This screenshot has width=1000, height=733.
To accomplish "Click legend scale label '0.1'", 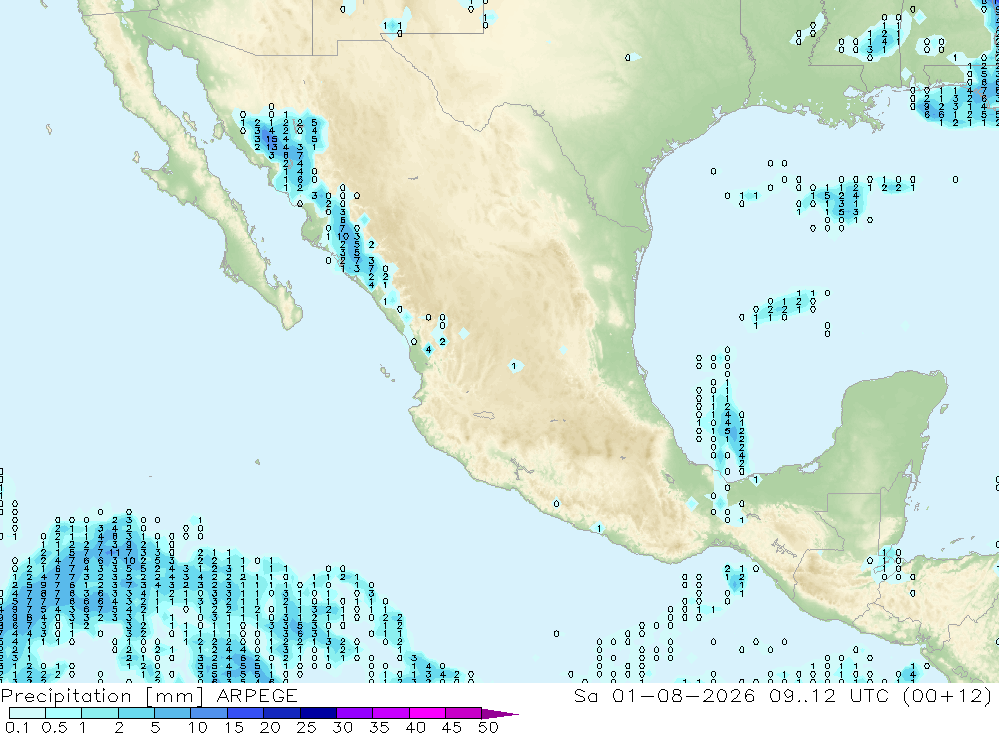I will [x=17, y=727].
